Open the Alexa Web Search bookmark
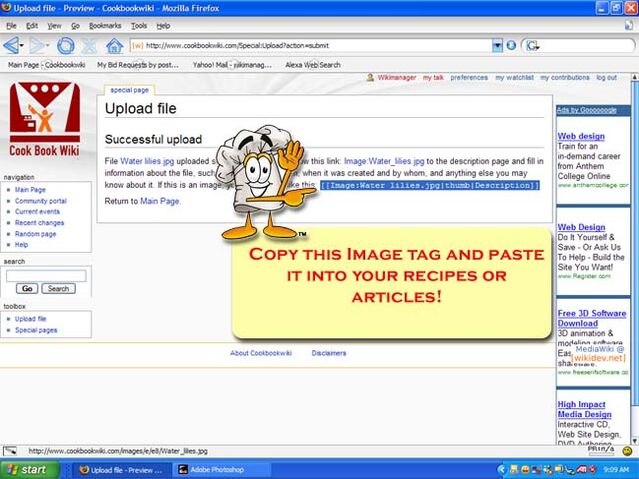Image resolution: width=639 pixels, height=479 pixels. tap(313, 65)
